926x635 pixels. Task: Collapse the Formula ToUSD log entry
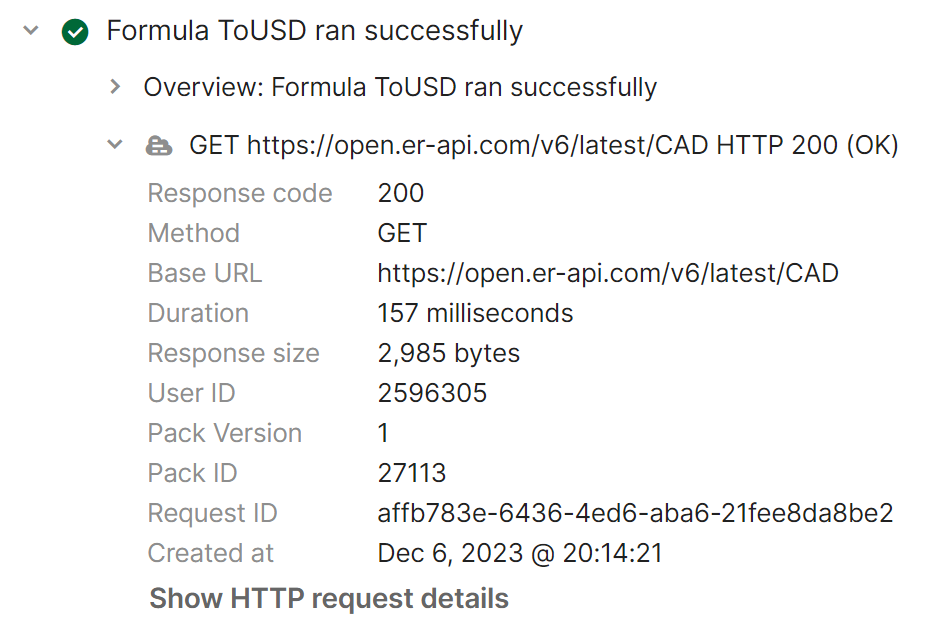pos(31,31)
